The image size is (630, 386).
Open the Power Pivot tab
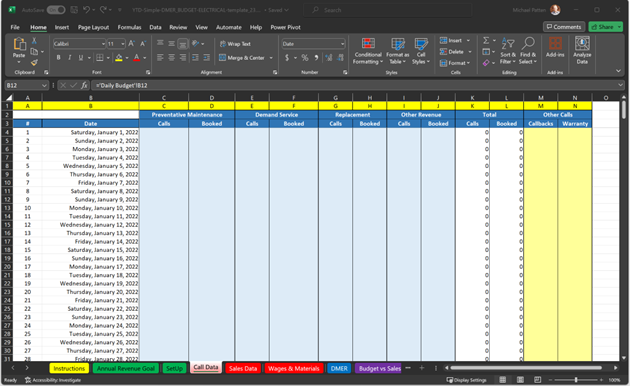tap(285, 27)
